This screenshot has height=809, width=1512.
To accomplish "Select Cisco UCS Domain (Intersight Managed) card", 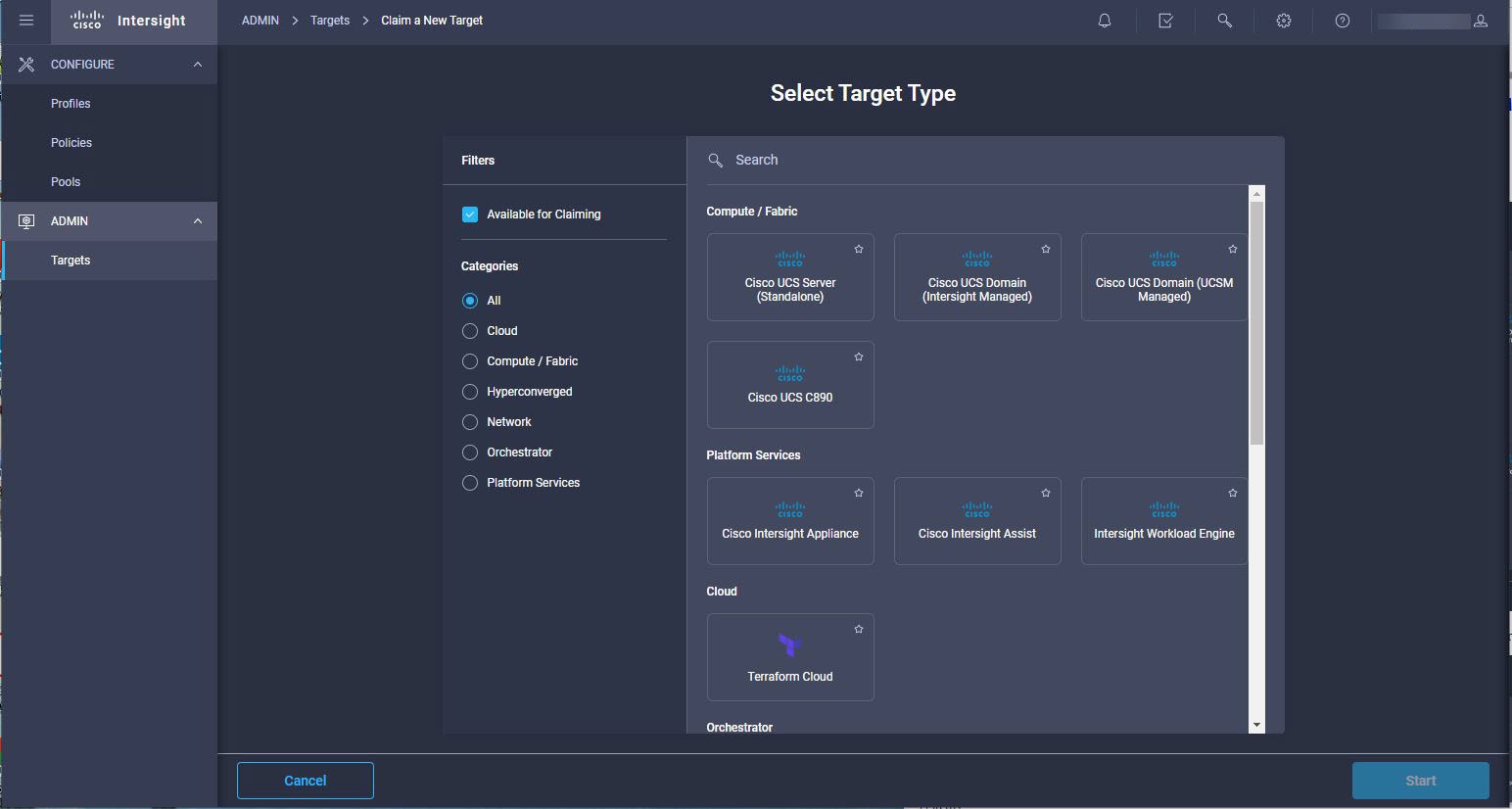I will click(x=977, y=277).
